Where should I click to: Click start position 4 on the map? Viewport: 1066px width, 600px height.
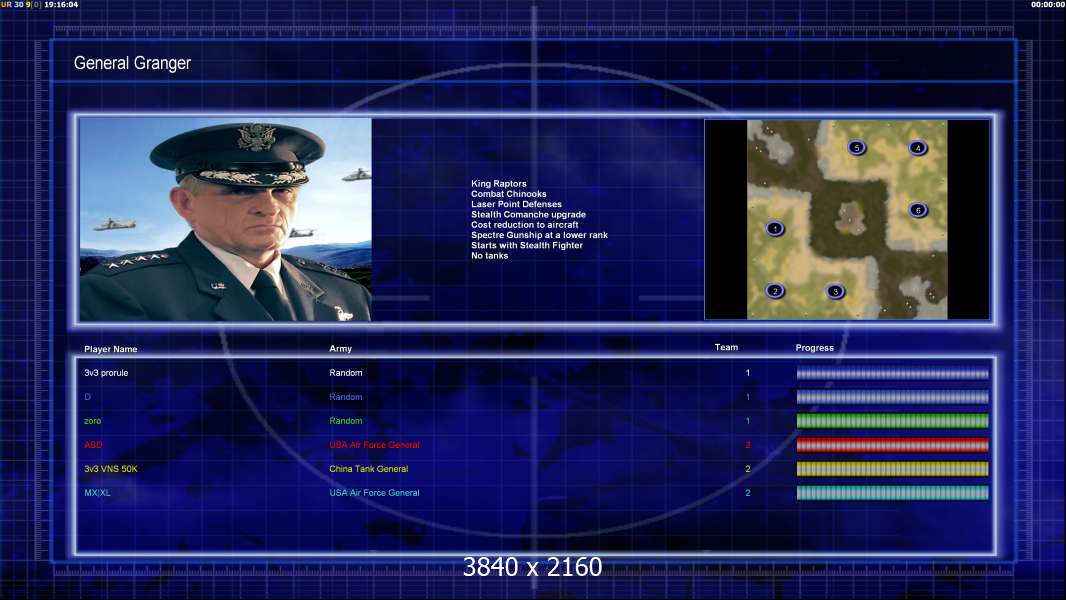pyautogui.click(x=918, y=148)
